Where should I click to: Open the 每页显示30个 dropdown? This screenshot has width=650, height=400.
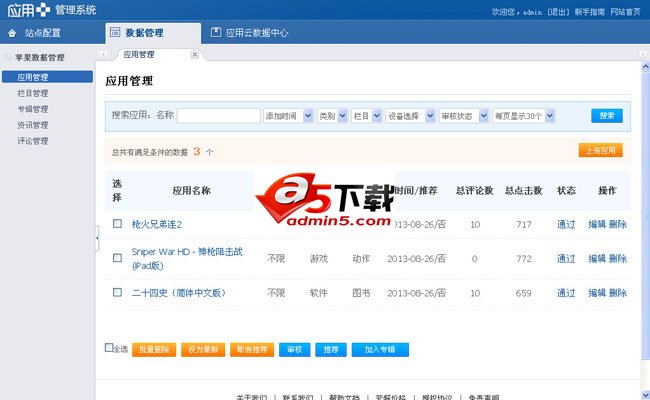[523, 116]
